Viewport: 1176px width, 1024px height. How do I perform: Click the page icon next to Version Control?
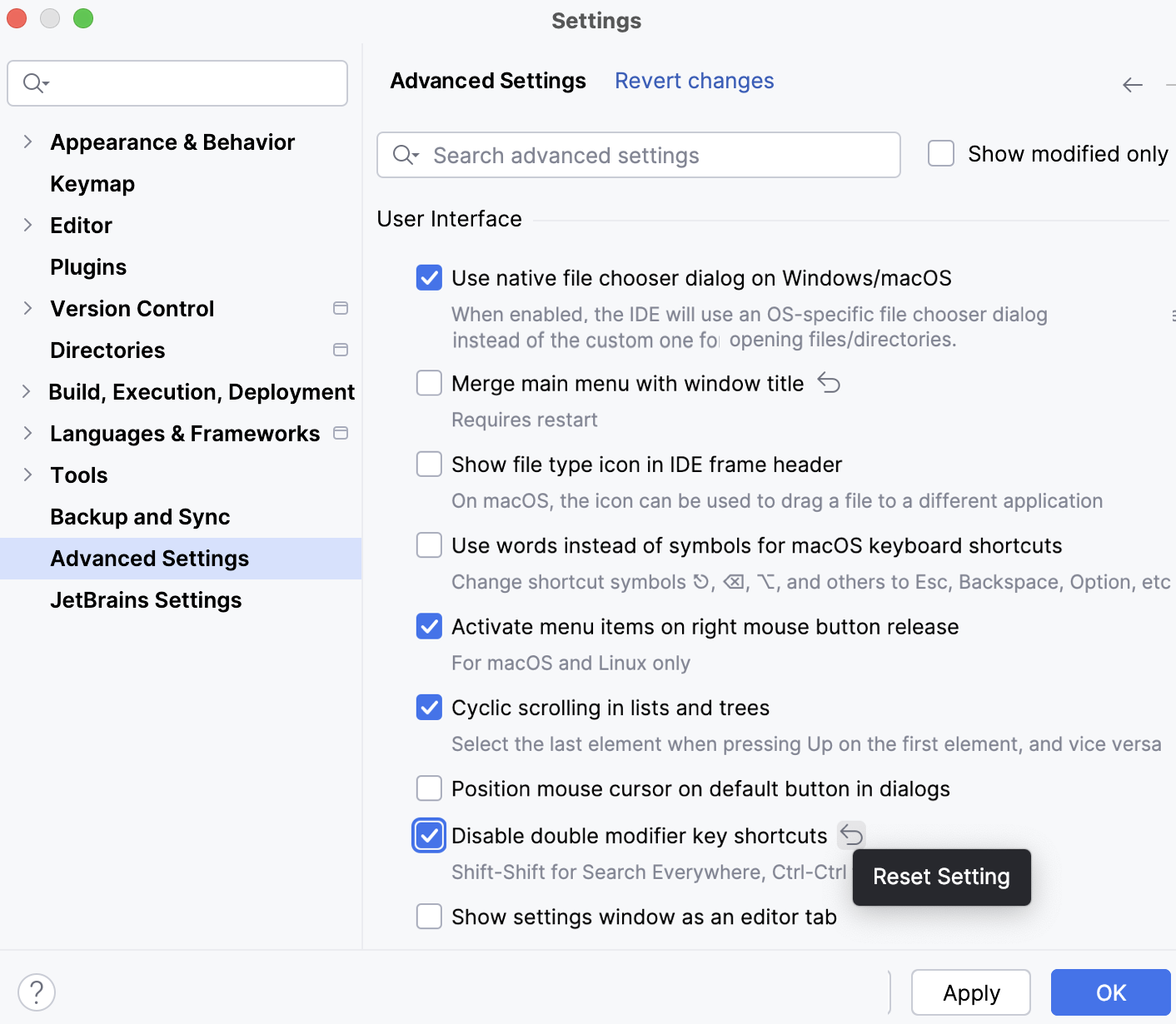(341, 308)
